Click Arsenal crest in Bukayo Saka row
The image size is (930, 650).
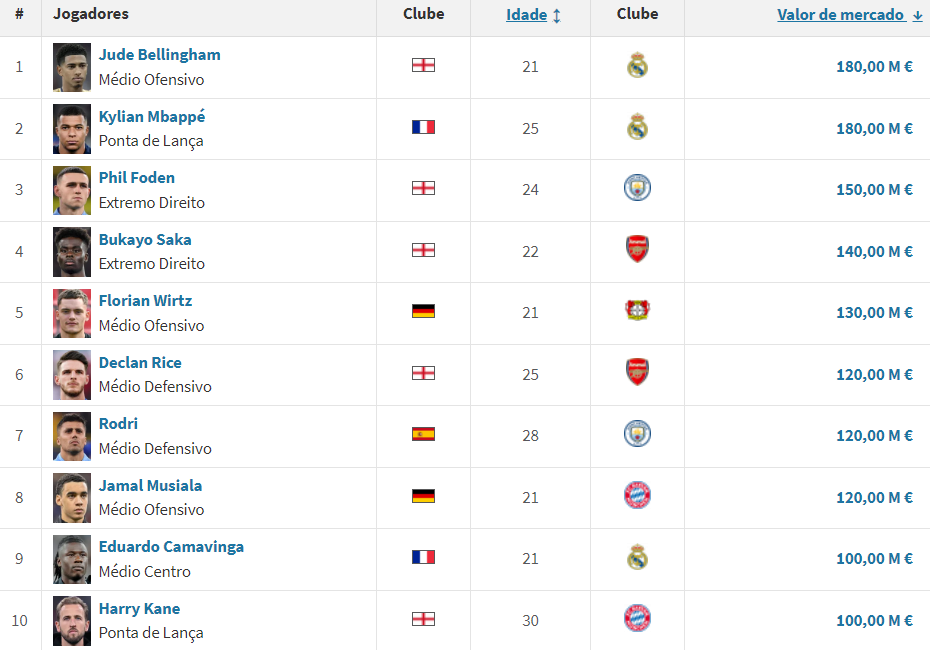point(637,249)
